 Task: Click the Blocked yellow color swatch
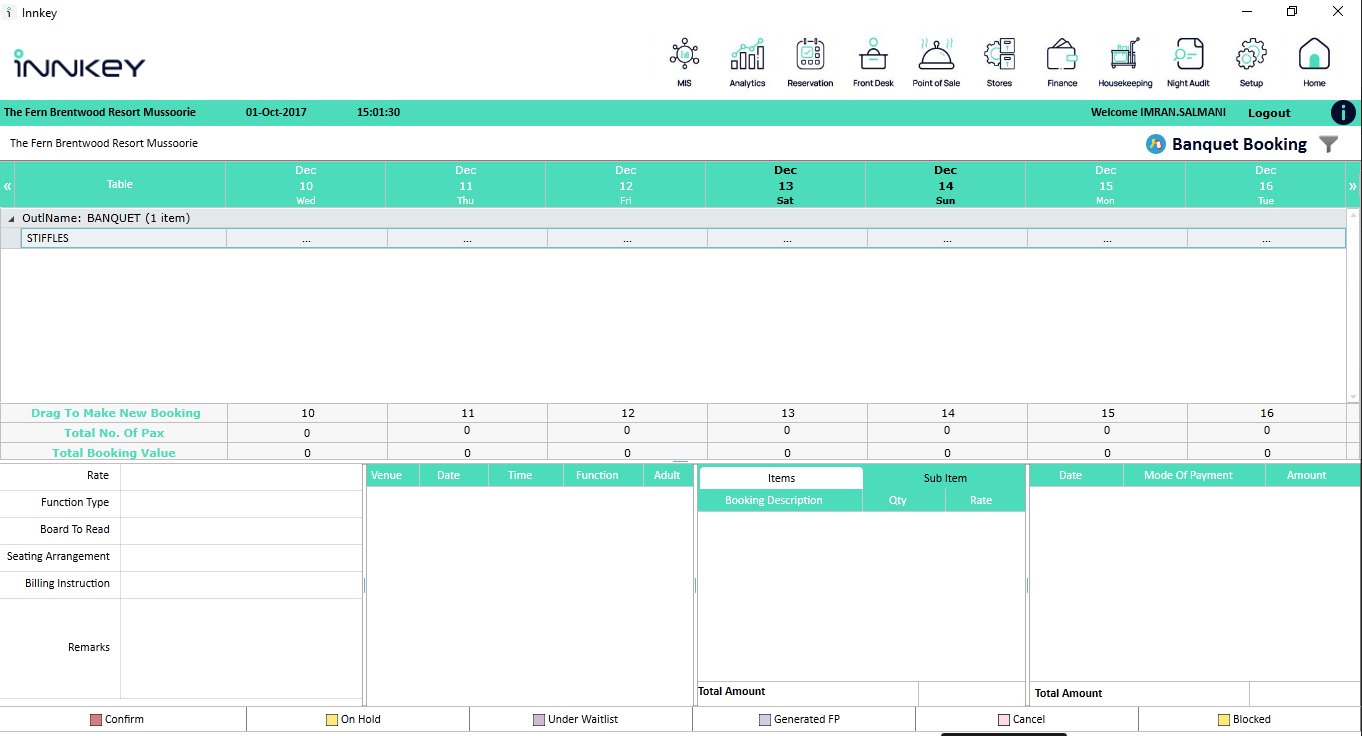(1223, 720)
